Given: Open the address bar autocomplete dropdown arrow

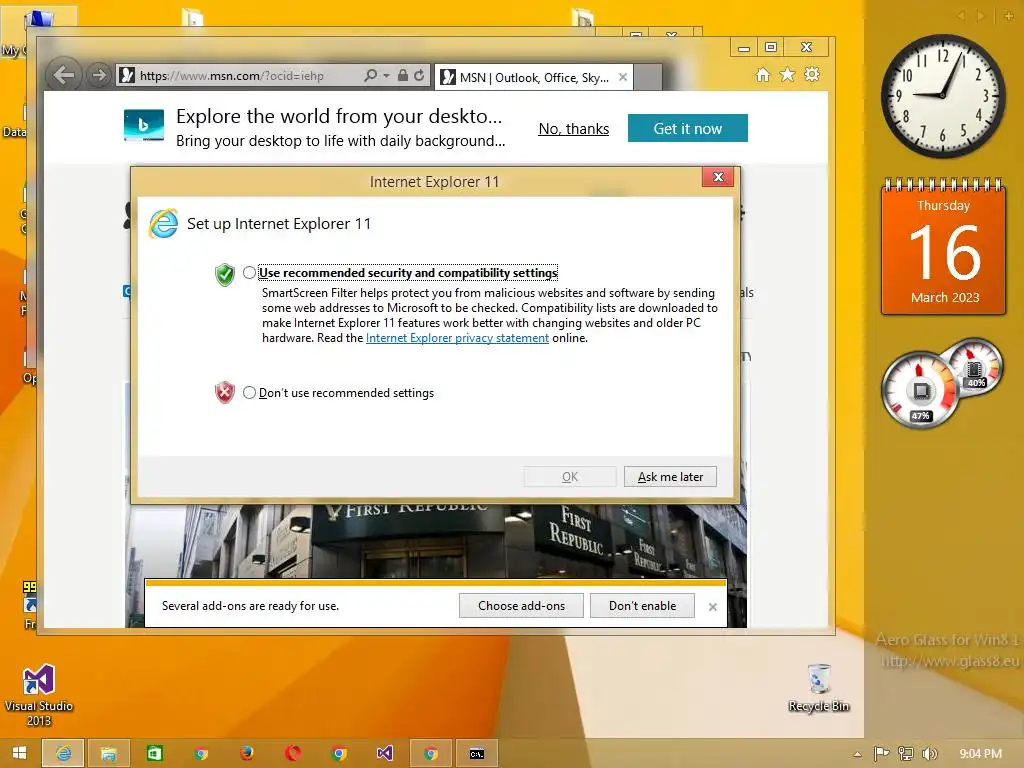Looking at the screenshot, I should (386, 76).
